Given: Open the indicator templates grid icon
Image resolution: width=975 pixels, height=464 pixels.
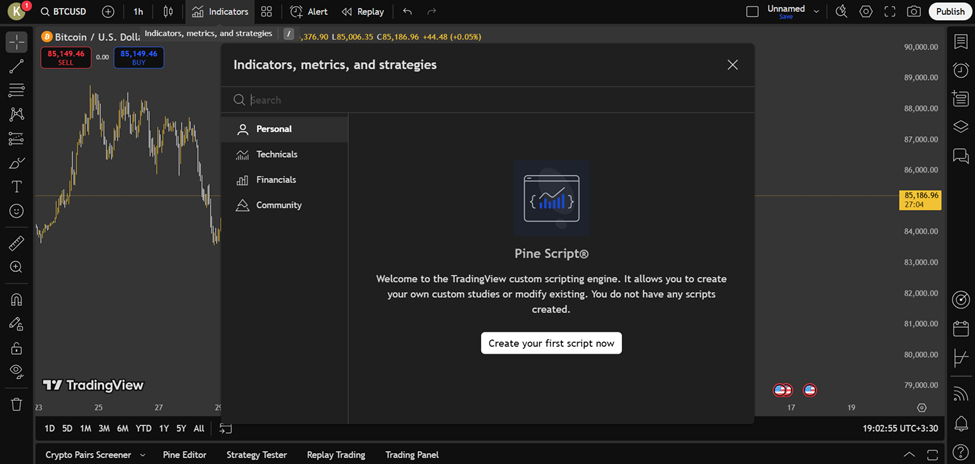Looking at the screenshot, I should click(x=267, y=12).
